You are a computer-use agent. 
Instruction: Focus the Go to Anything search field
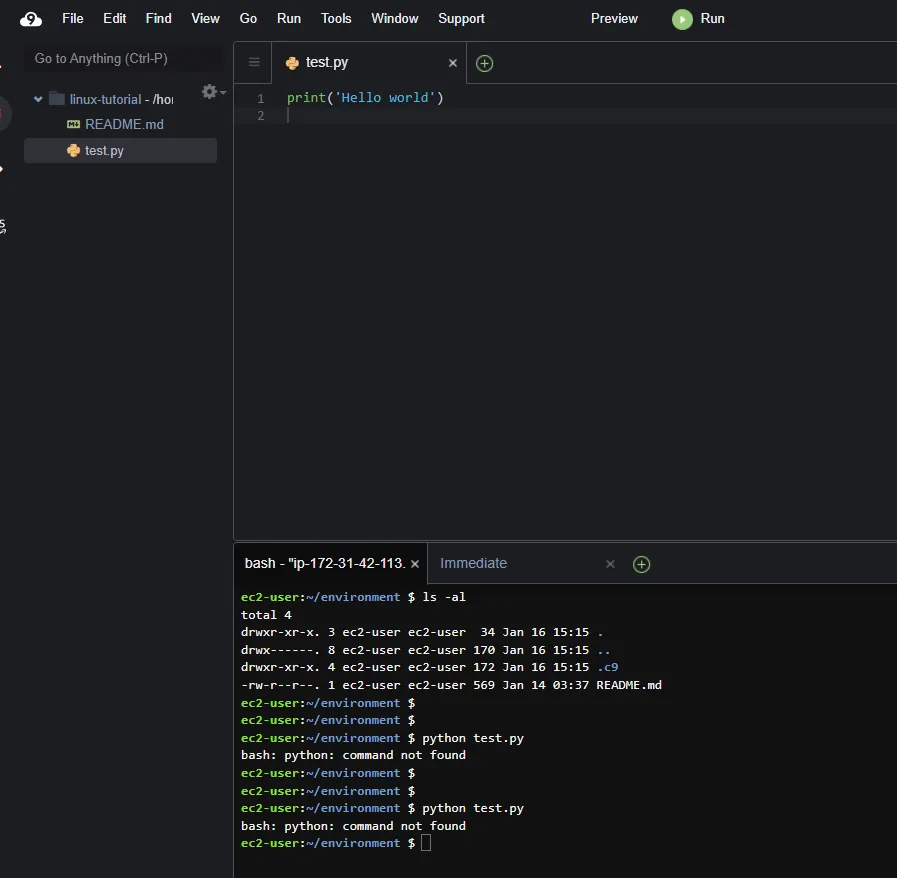coord(122,58)
